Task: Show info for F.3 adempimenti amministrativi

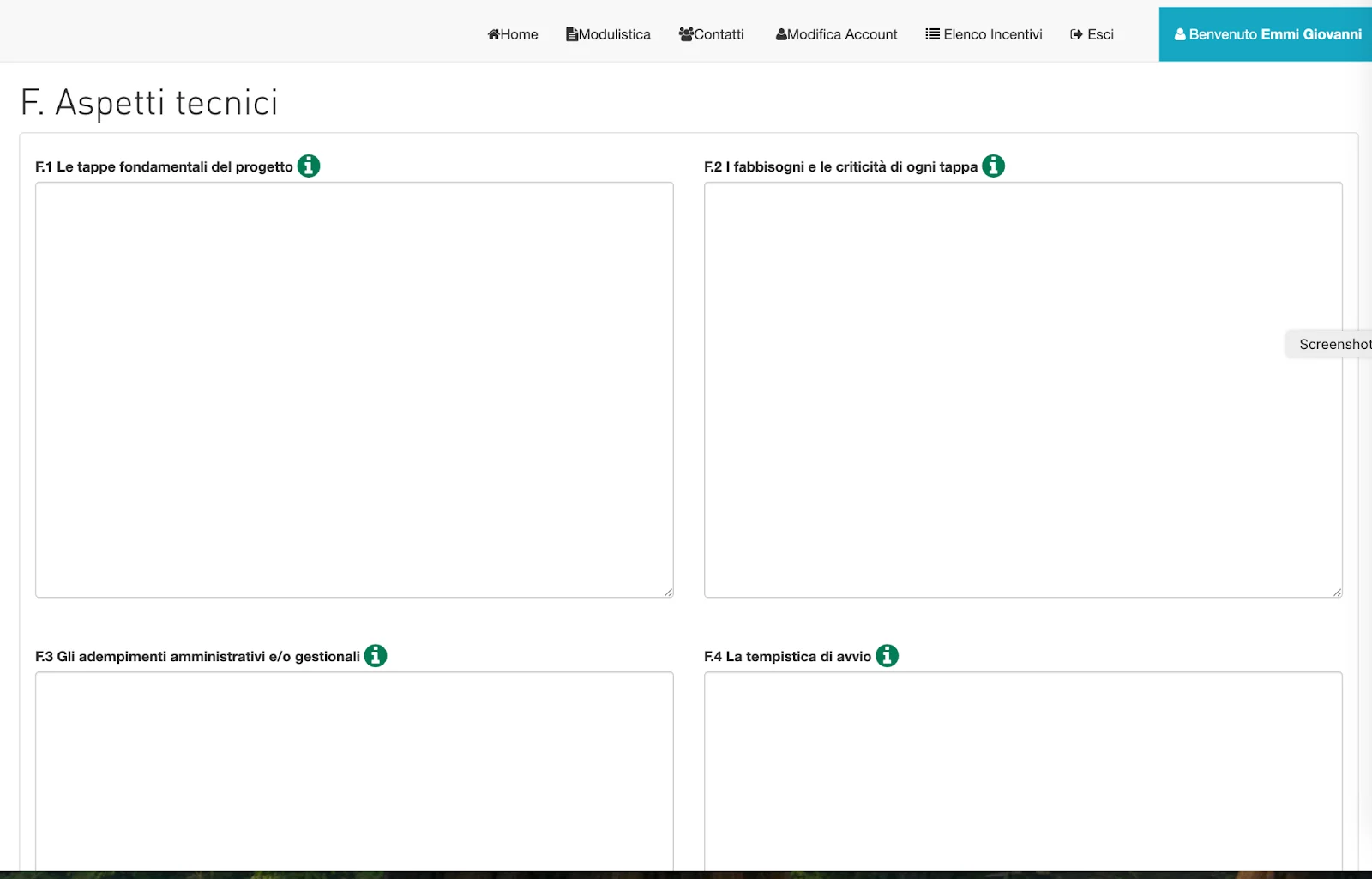Action: [x=376, y=655]
